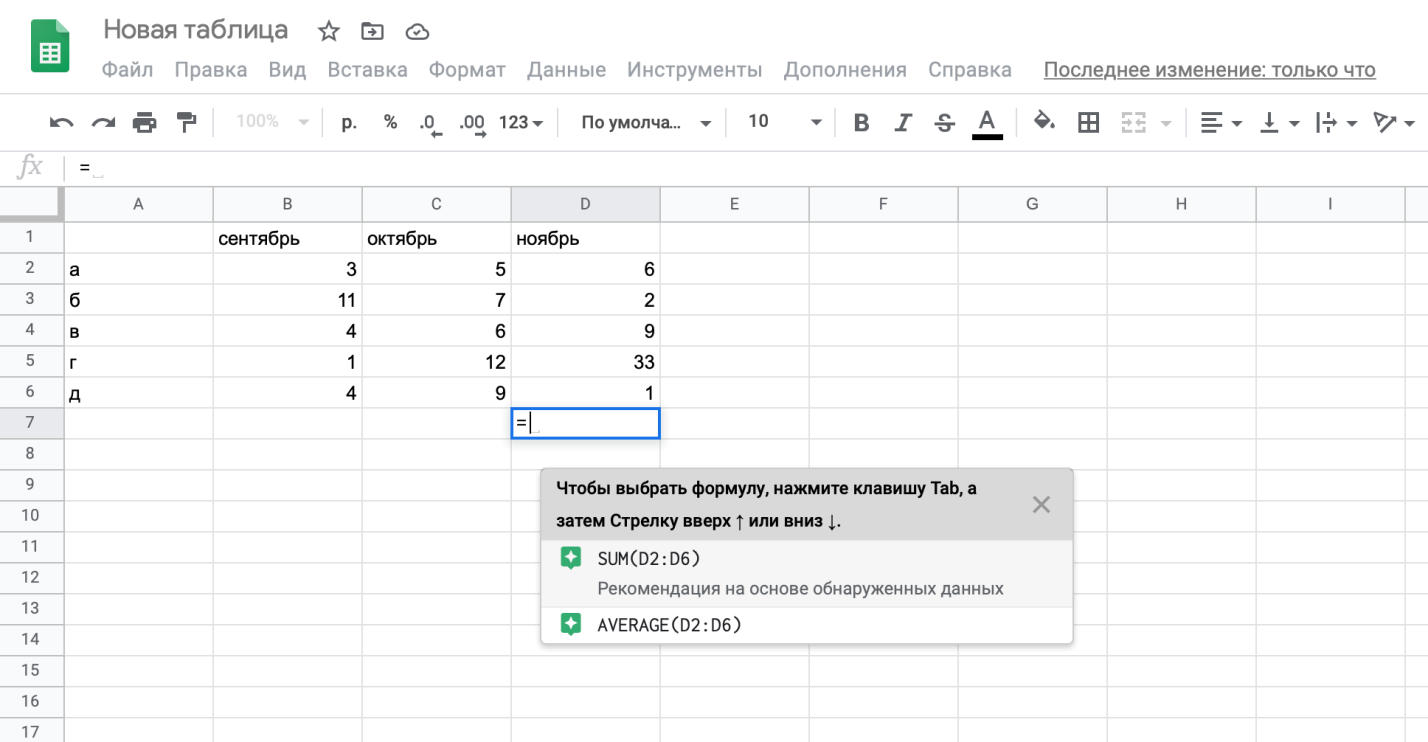Close the formula suggestion popup
This screenshot has height=742, width=1428.
pyautogui.click(x=1041, y=504)
